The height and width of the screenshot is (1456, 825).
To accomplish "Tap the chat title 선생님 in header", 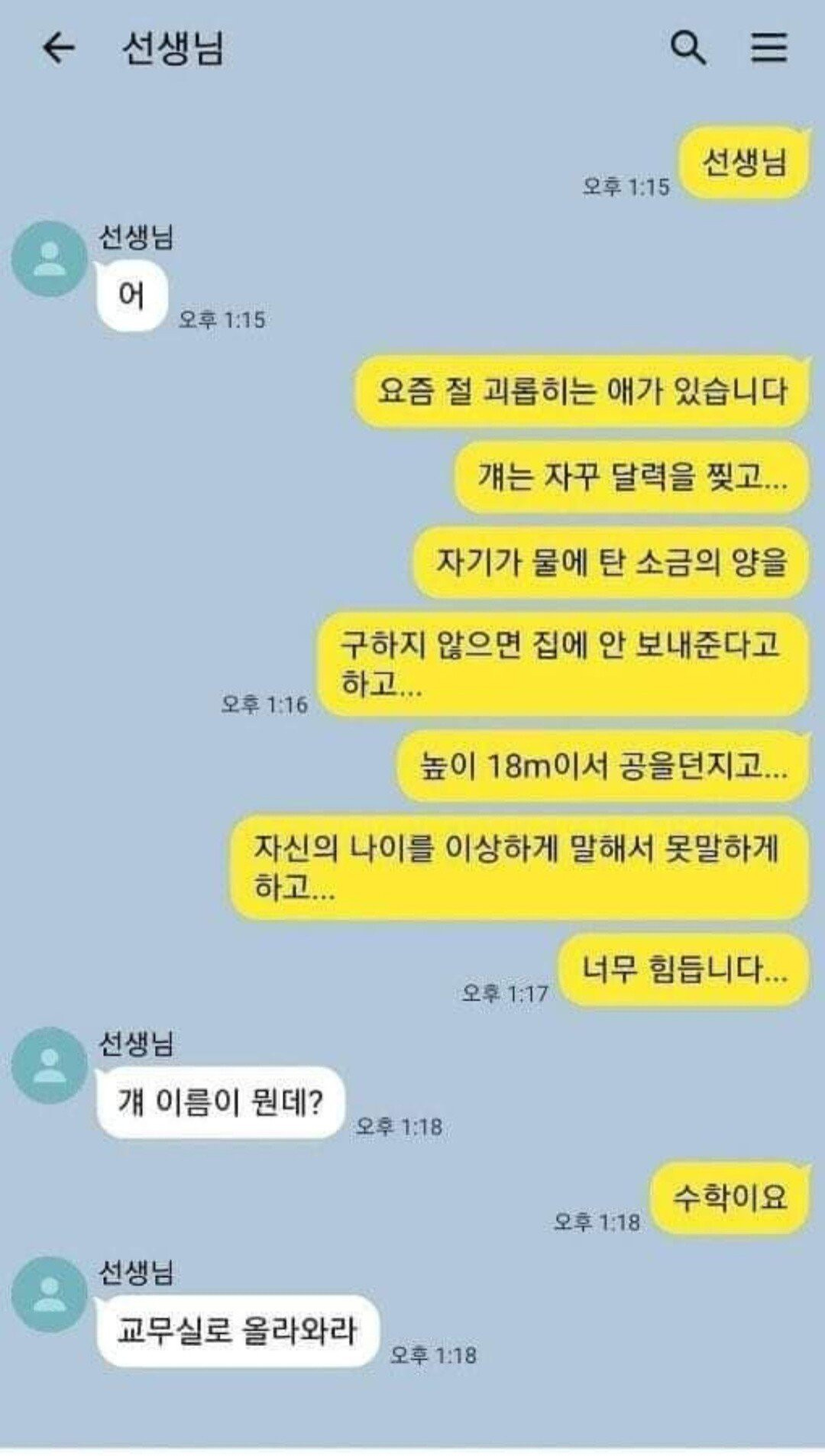I will pyautogui.click(x=173, y=48).
